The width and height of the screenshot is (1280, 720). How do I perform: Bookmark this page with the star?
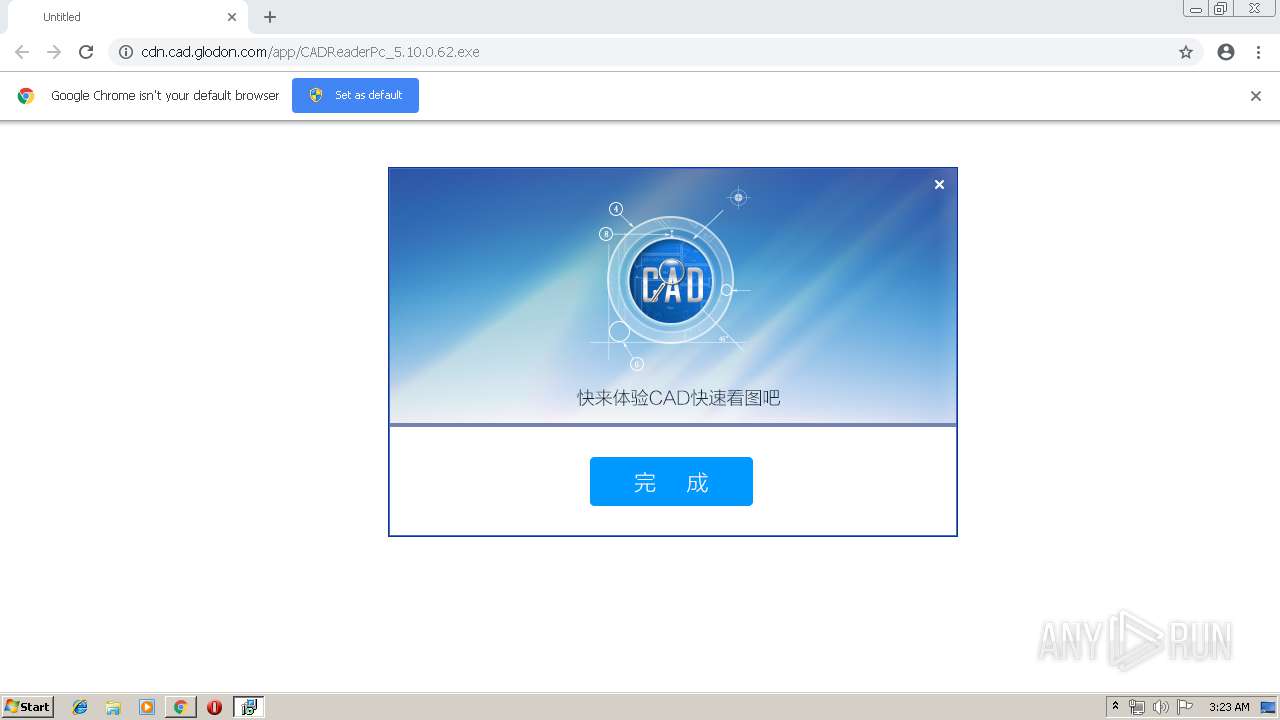click(x=1186, y=52)
